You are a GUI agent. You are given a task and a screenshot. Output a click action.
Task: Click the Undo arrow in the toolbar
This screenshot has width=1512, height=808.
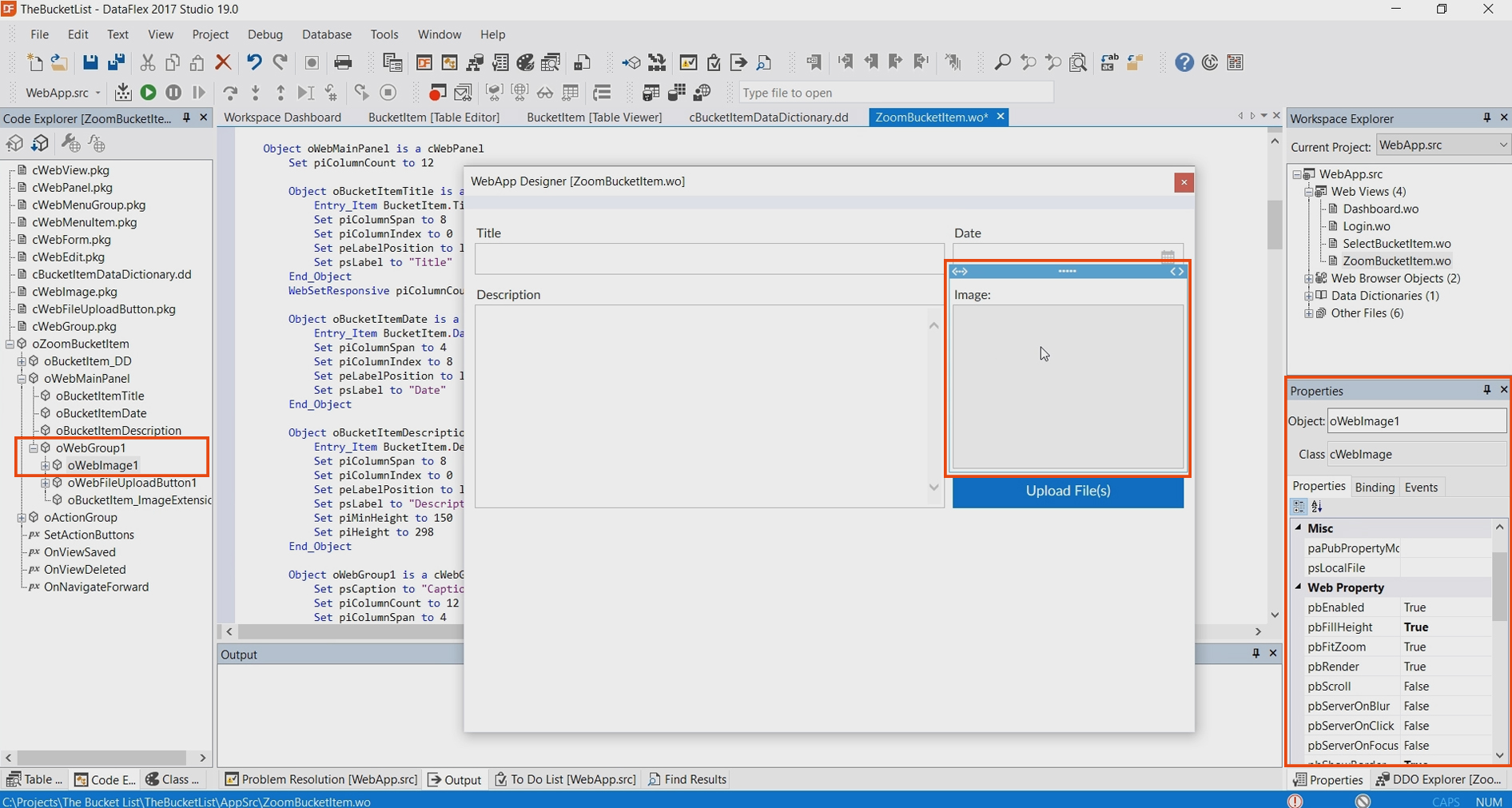coord(254,62)
